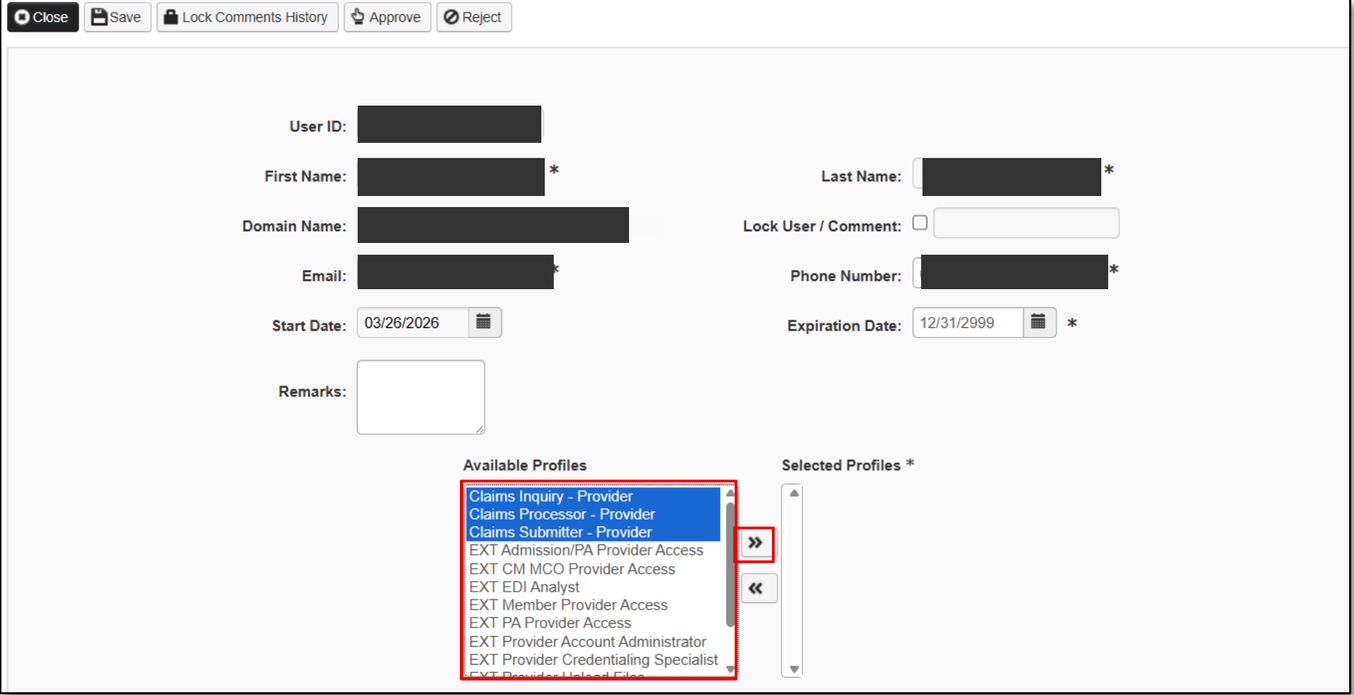
Task: Reject the user request
Action: (474, 17)
